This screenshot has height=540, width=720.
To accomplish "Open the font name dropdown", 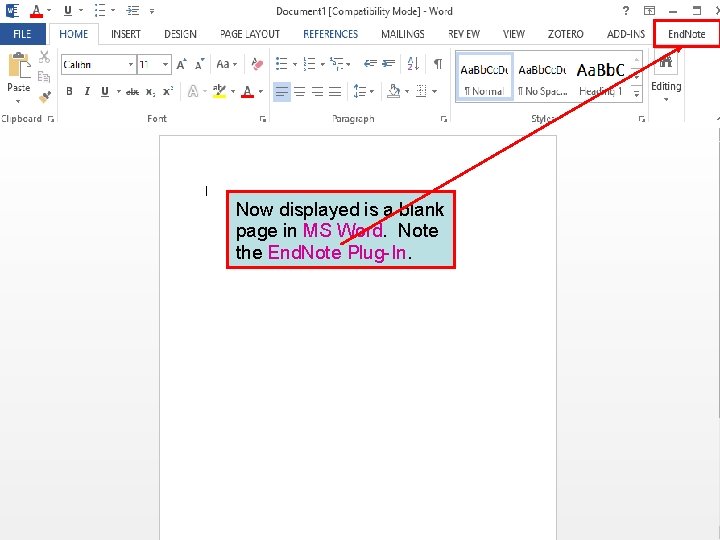I will coord(131,65).
